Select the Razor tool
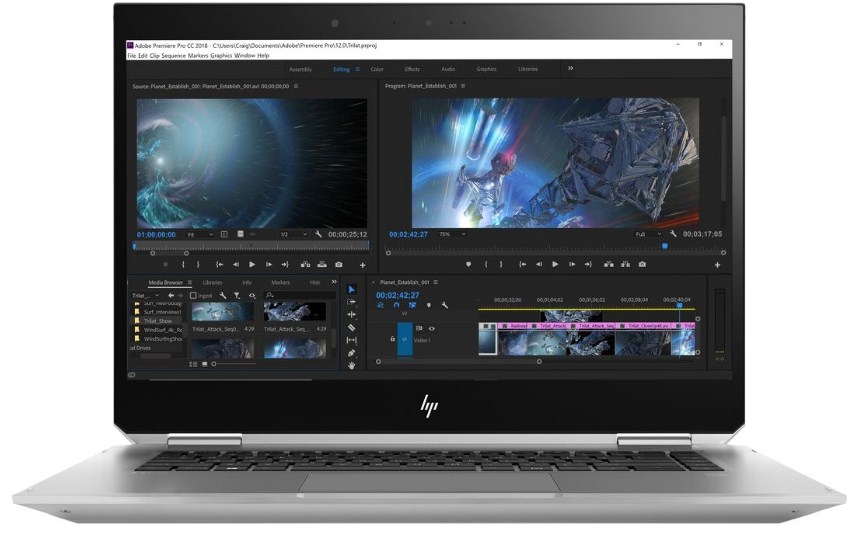Viewport: 852px width, 534px height. (351, 327)
